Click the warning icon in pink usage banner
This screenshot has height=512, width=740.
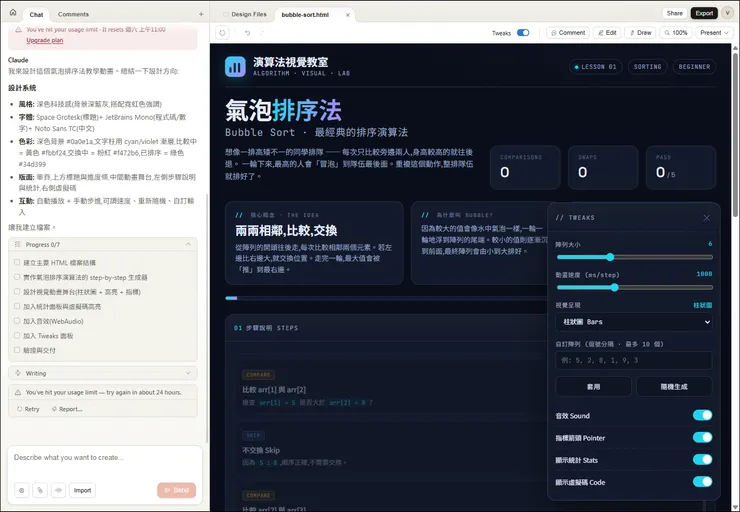pyautogui.click(x=18, y=29)
